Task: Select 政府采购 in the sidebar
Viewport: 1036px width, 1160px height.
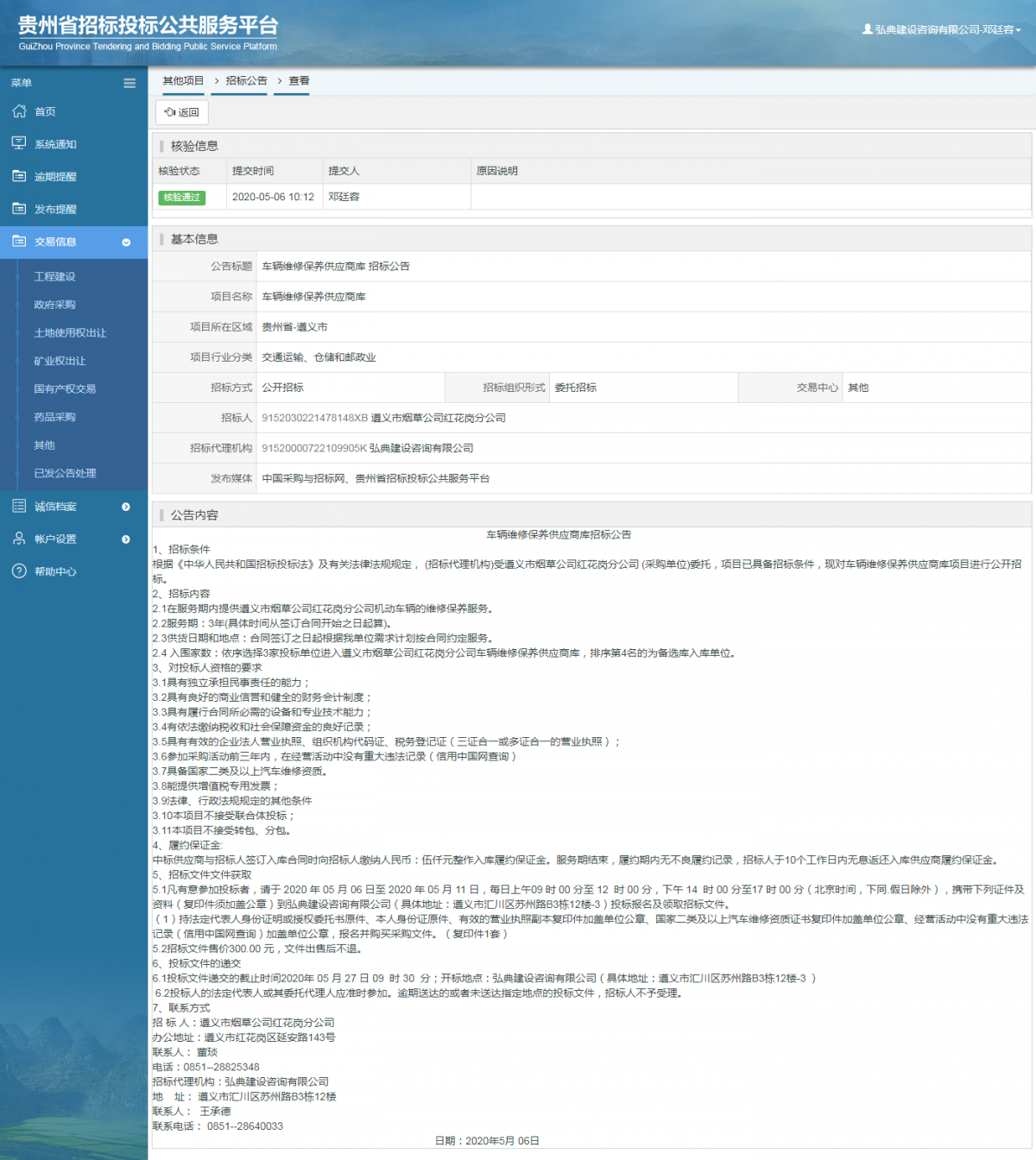Action: (x=54, y=305)
